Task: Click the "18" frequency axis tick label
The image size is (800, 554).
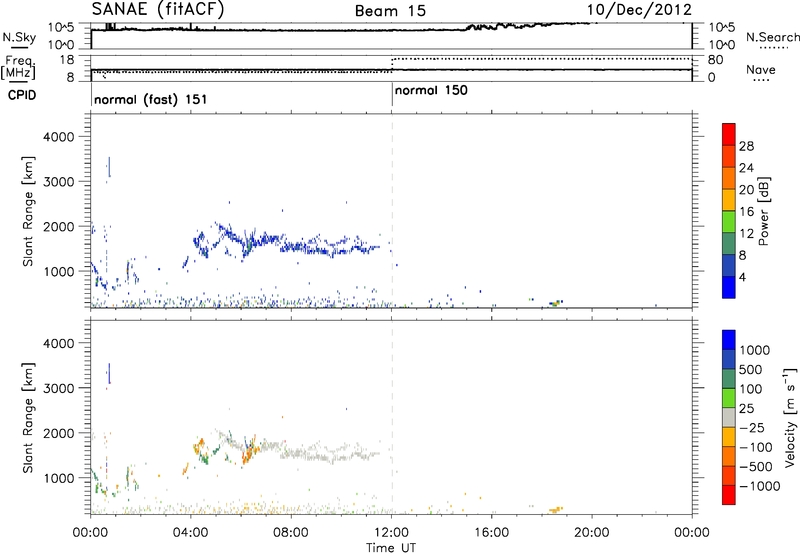Action: (x=67, y=60)
